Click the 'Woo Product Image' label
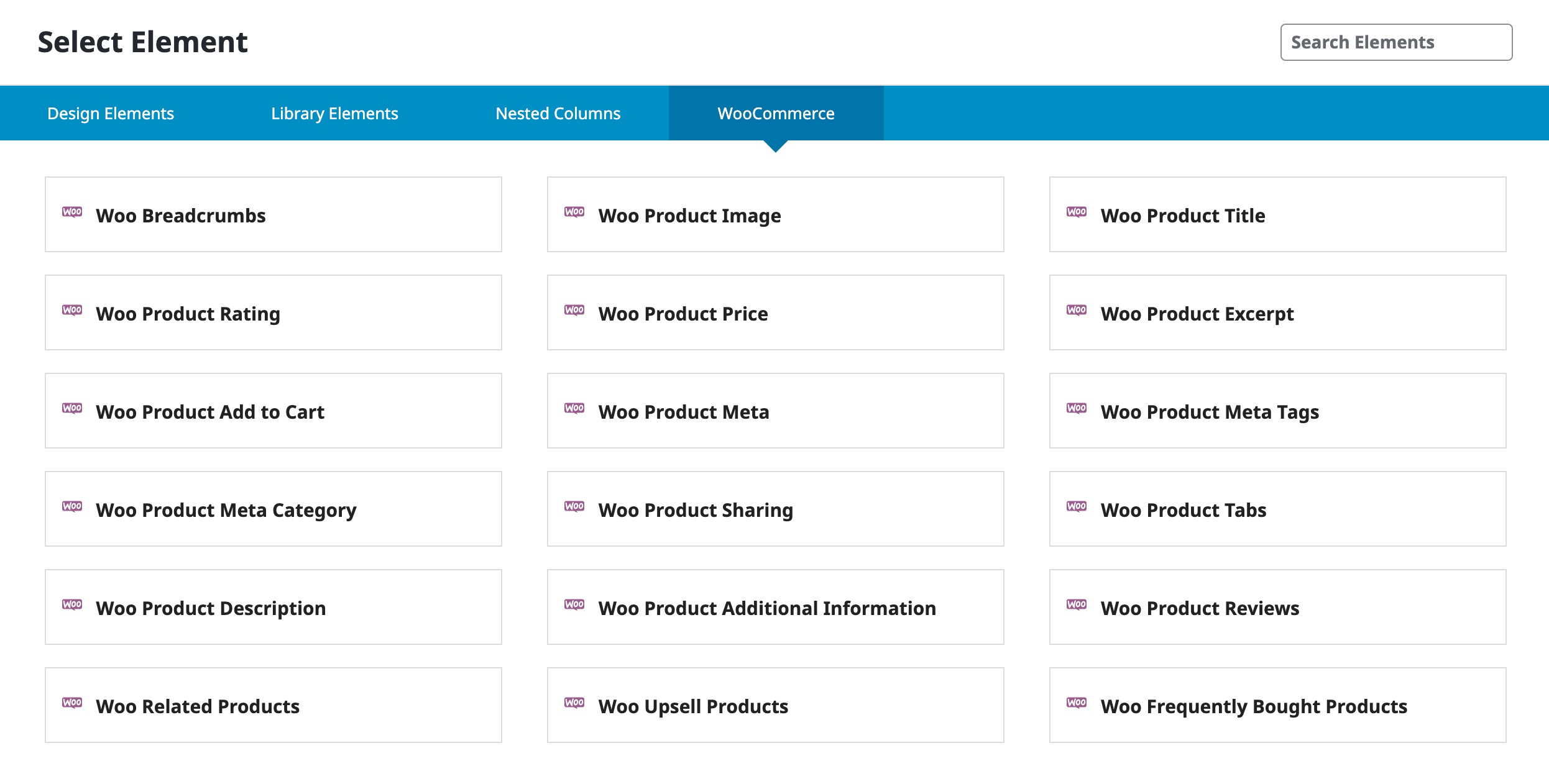The image size is (1549, 784). coord(689,216)
